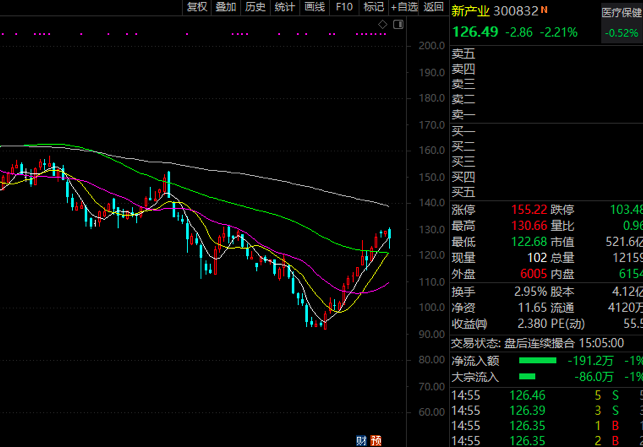Viewport: 643px width, 447px height.
Task: Open F10 company information
Action: (x=344, y=7)
